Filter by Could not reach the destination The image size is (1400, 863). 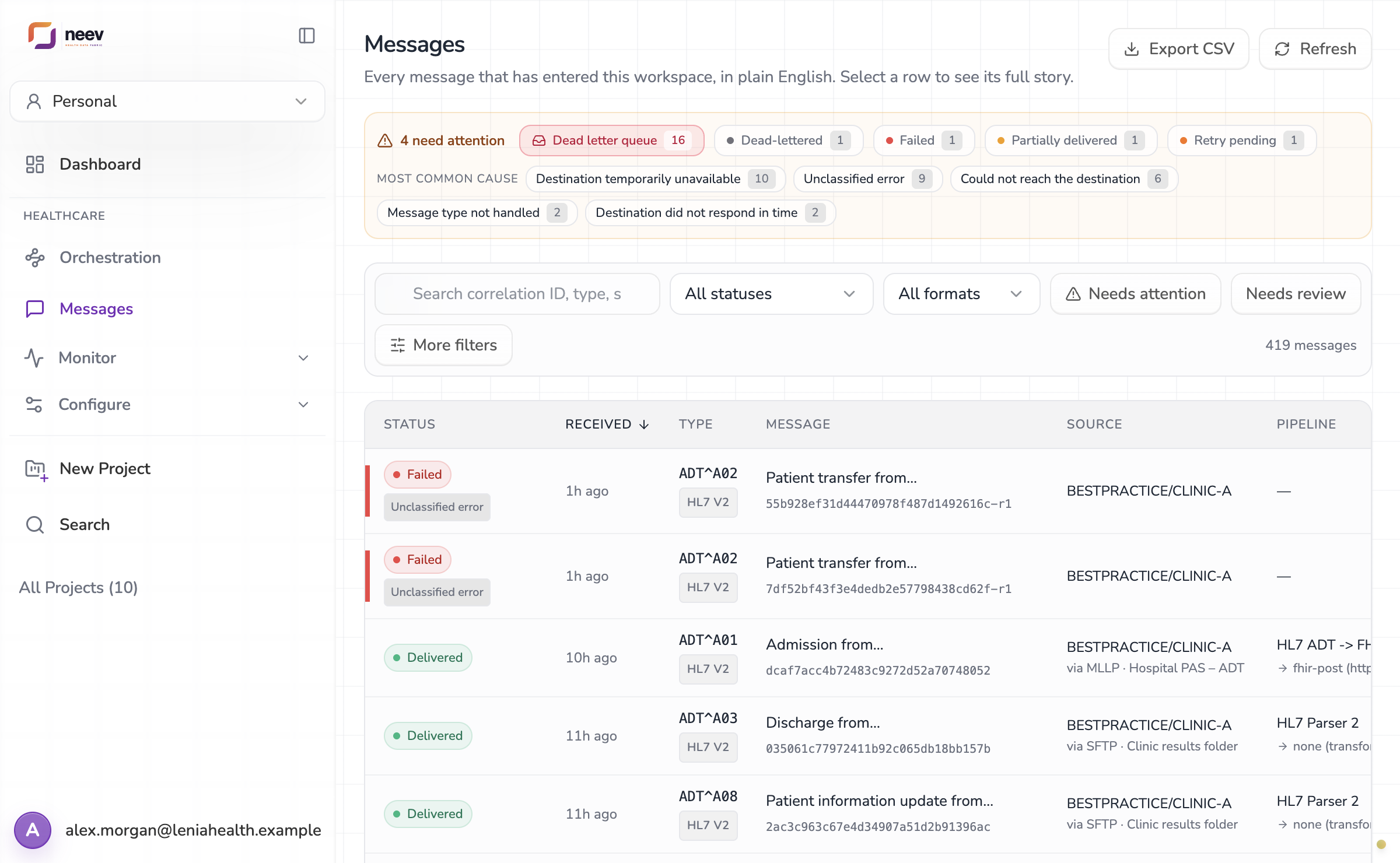1064,179
